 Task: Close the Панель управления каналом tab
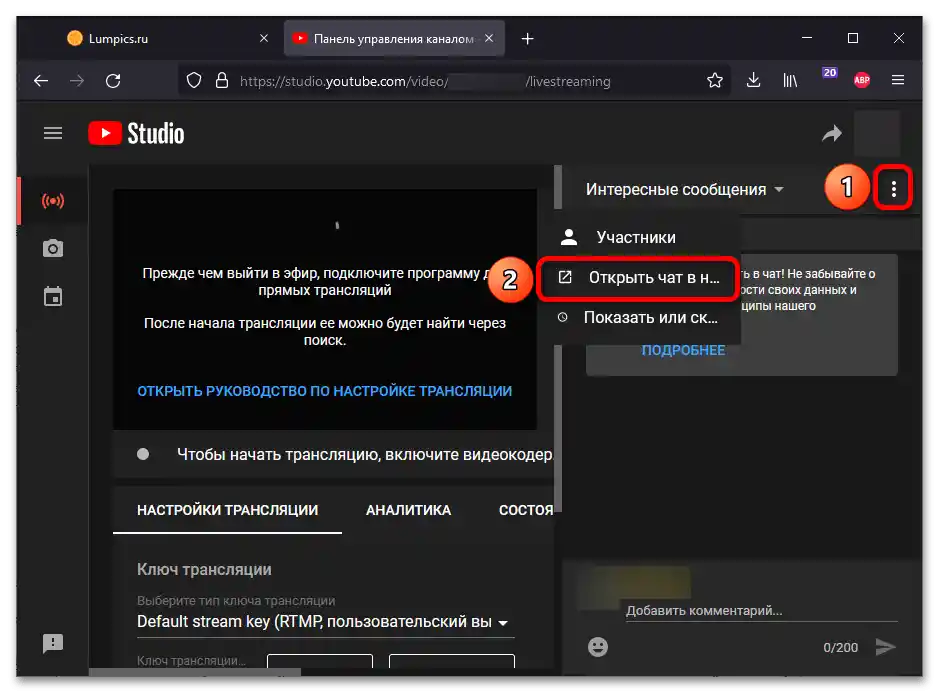tap(489, 38)
